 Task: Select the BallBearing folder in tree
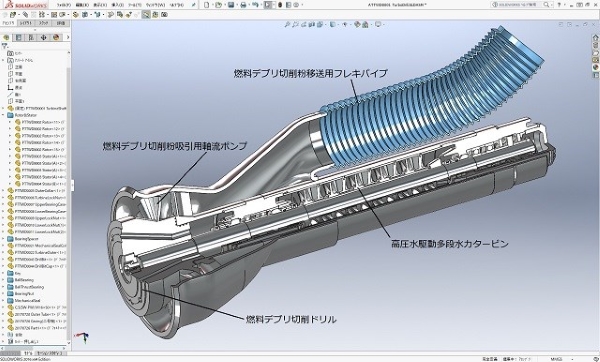[24, 280]
